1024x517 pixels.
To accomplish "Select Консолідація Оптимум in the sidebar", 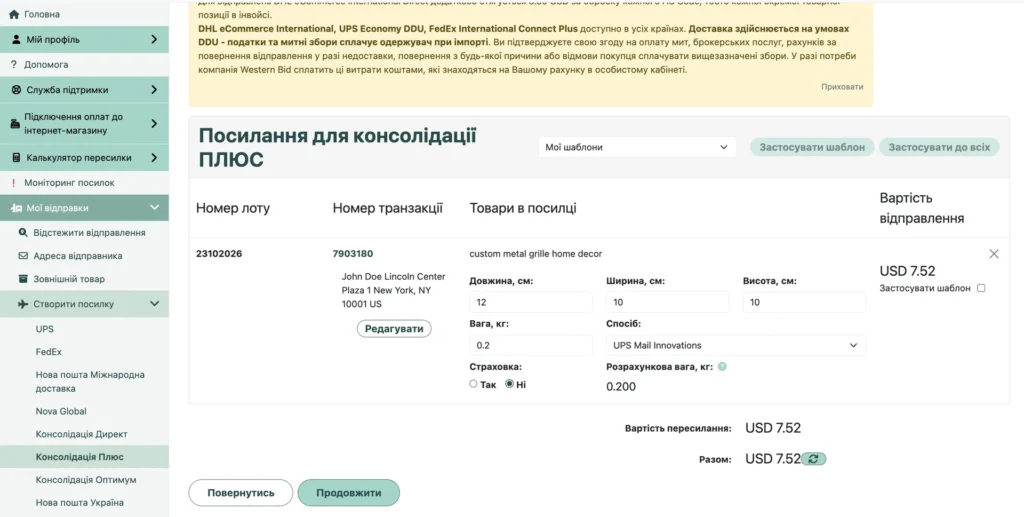I will click(86, 480).
